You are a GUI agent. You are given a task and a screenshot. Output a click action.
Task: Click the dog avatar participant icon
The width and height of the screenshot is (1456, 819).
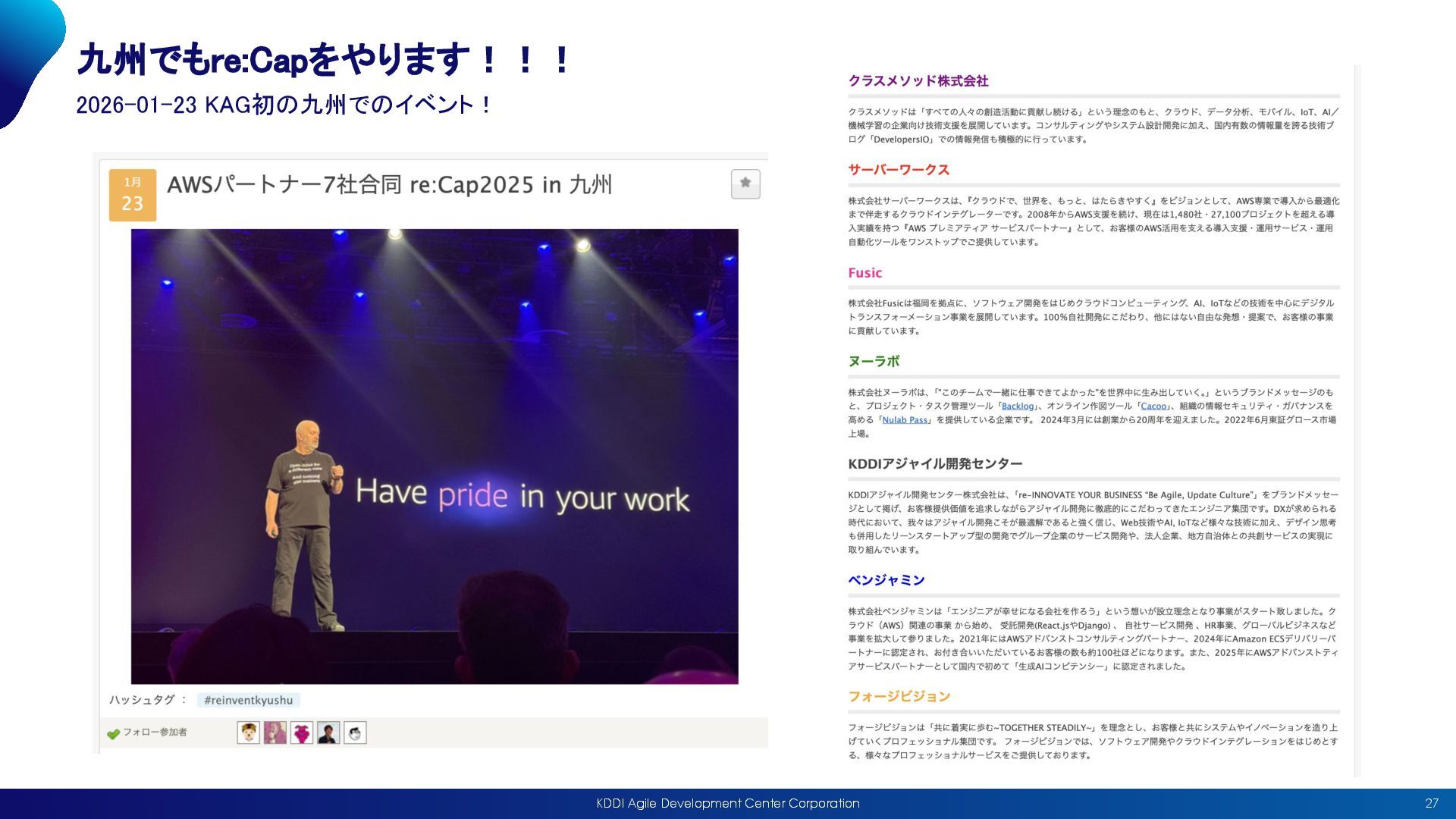point(248,733)
